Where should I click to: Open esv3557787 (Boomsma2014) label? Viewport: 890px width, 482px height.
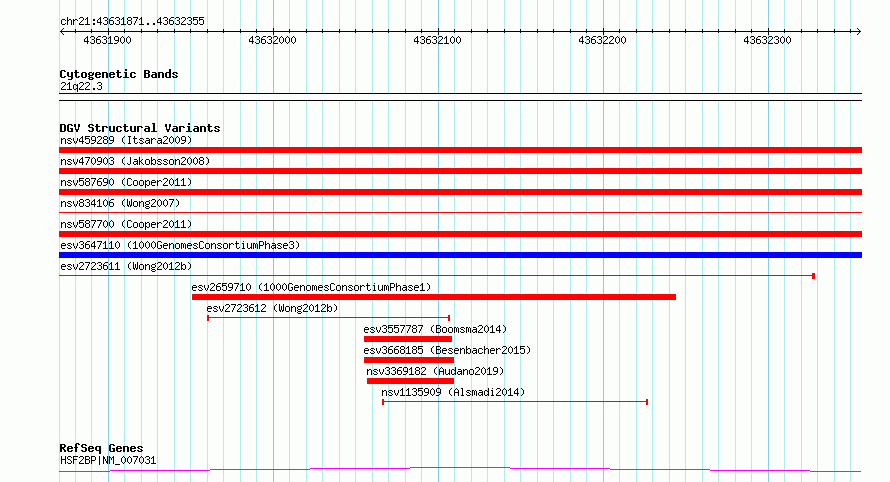(435, 329)
